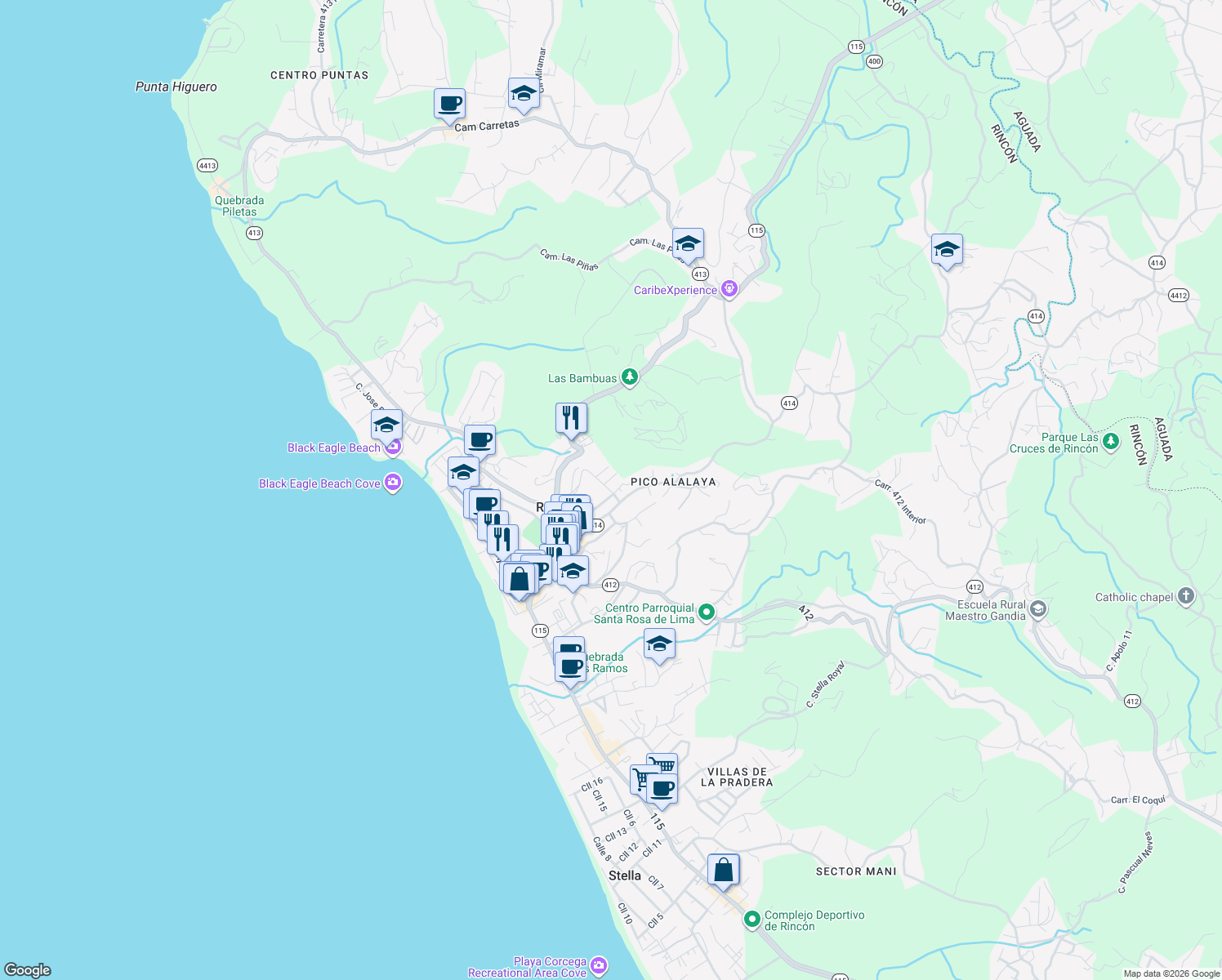This screenshot has height=980, width=1222.
Task: Click the Las Bambuas park tree icon
Action: [x=630, y=376]
